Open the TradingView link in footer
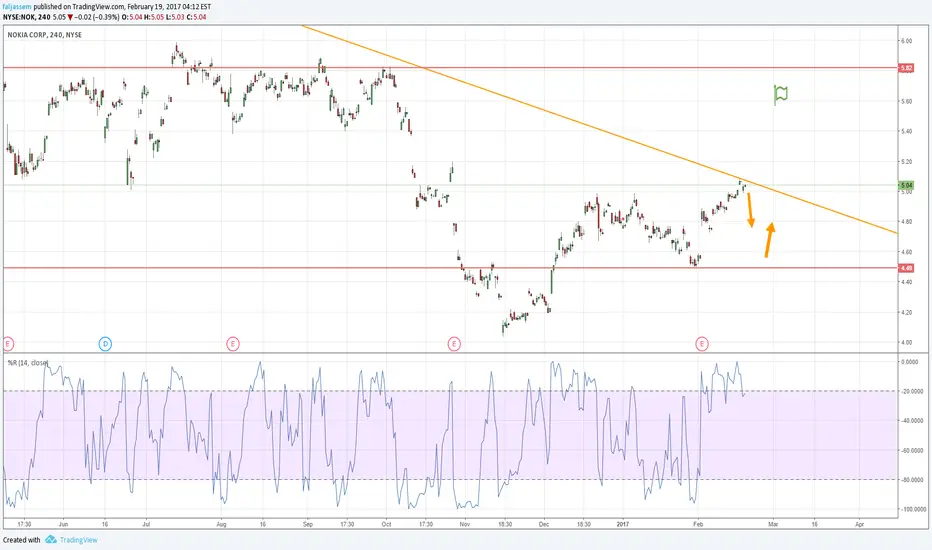Screen dimensions: 932x550 click(78, 540)
